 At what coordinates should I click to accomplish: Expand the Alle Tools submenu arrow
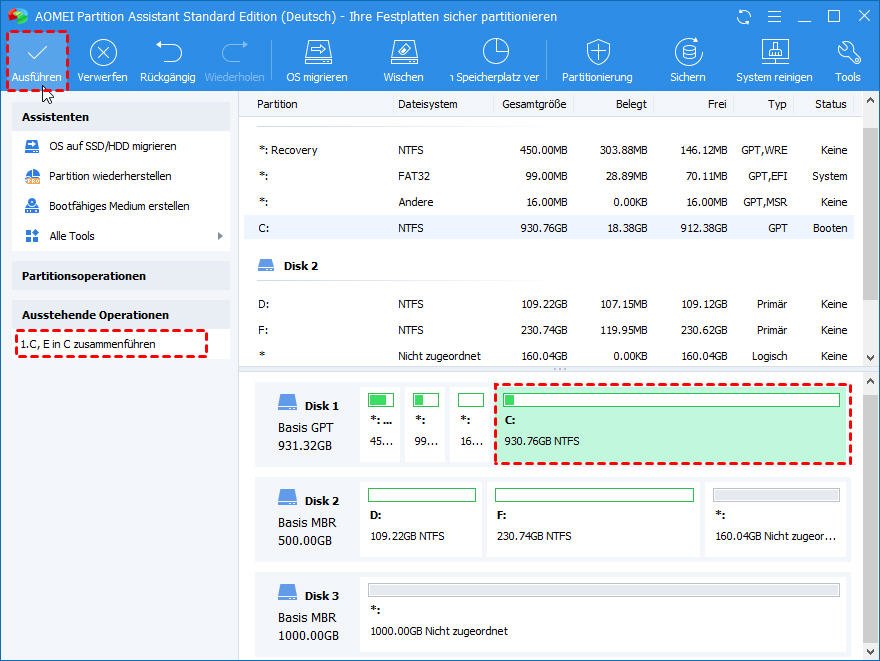(220, 236)
